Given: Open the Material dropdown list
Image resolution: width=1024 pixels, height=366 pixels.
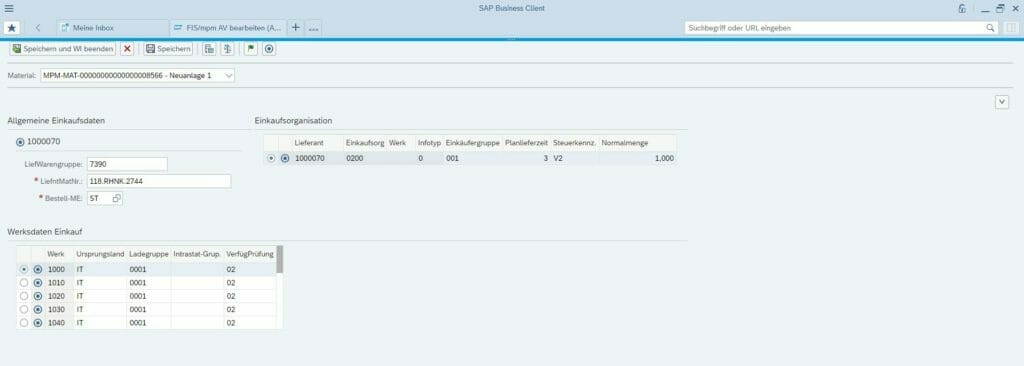Looking at the screenshot, I should point(228,76).
